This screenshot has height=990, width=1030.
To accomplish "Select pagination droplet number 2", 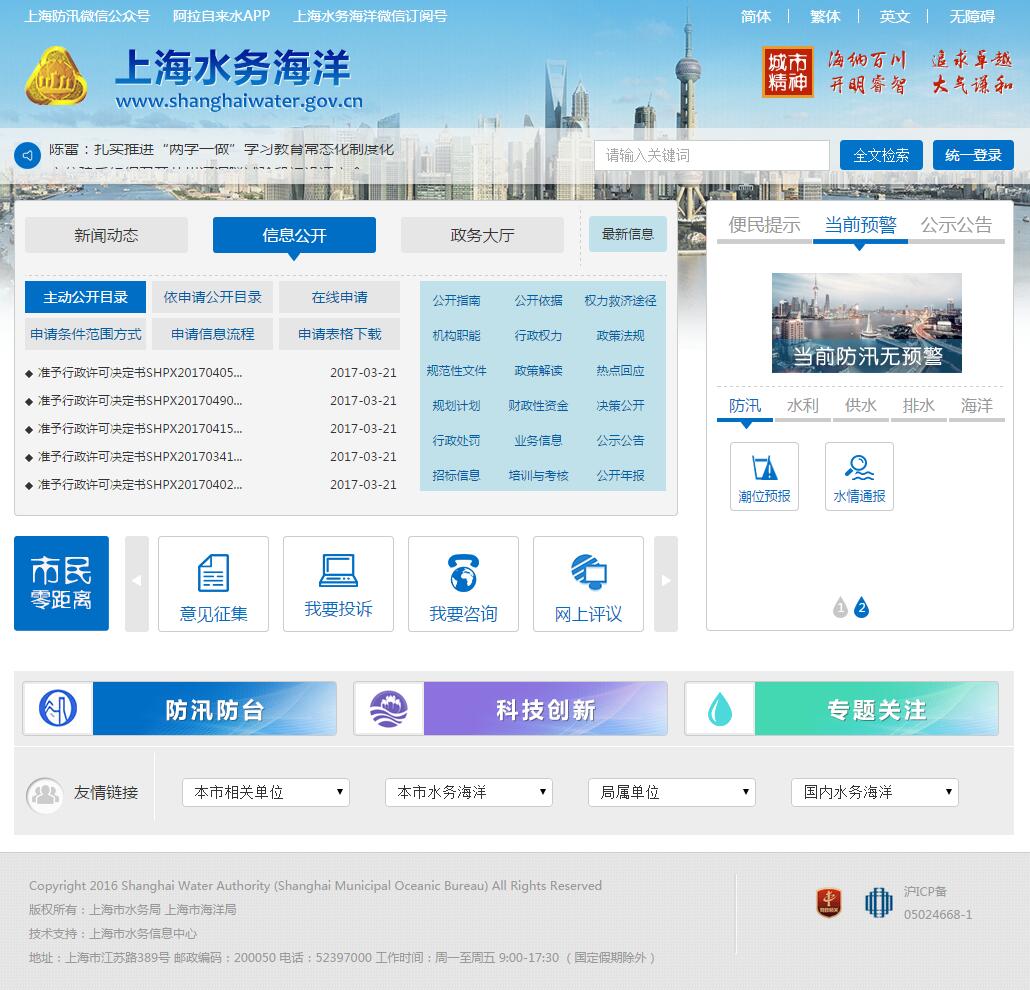I will (x=861, y=608).
